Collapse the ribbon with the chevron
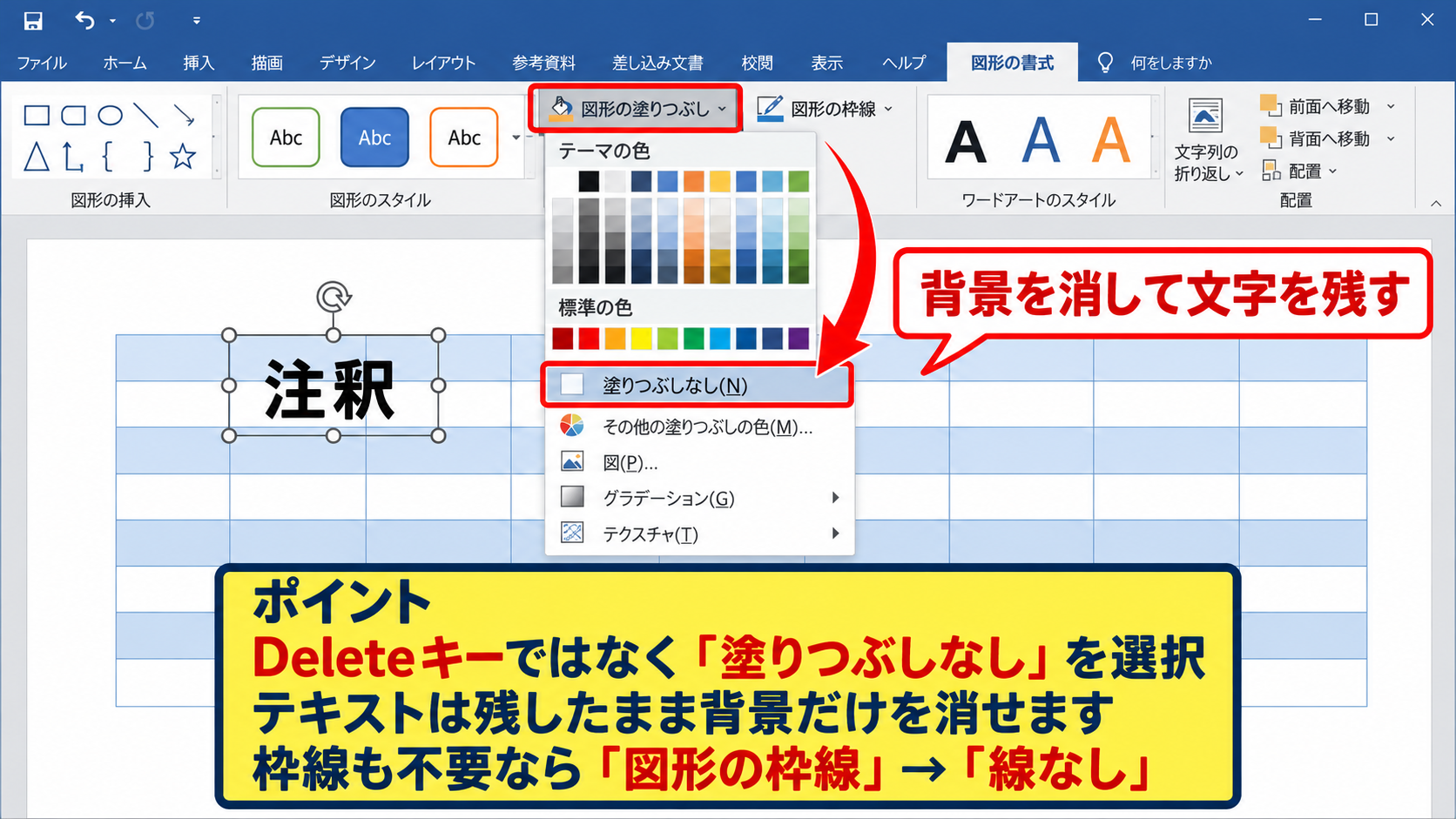This screenshot has height=819, width=1456. 1436,203
